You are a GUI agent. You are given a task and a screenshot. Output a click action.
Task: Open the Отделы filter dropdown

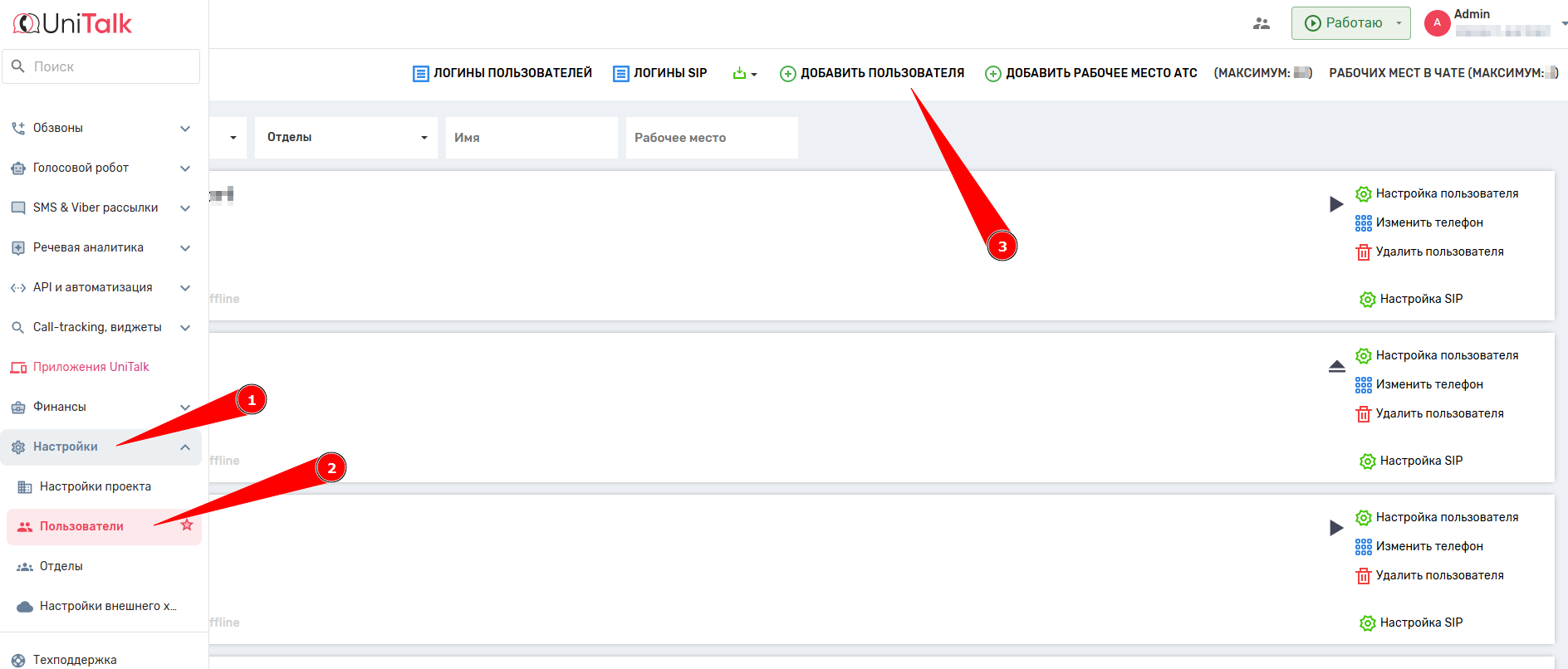345,138
